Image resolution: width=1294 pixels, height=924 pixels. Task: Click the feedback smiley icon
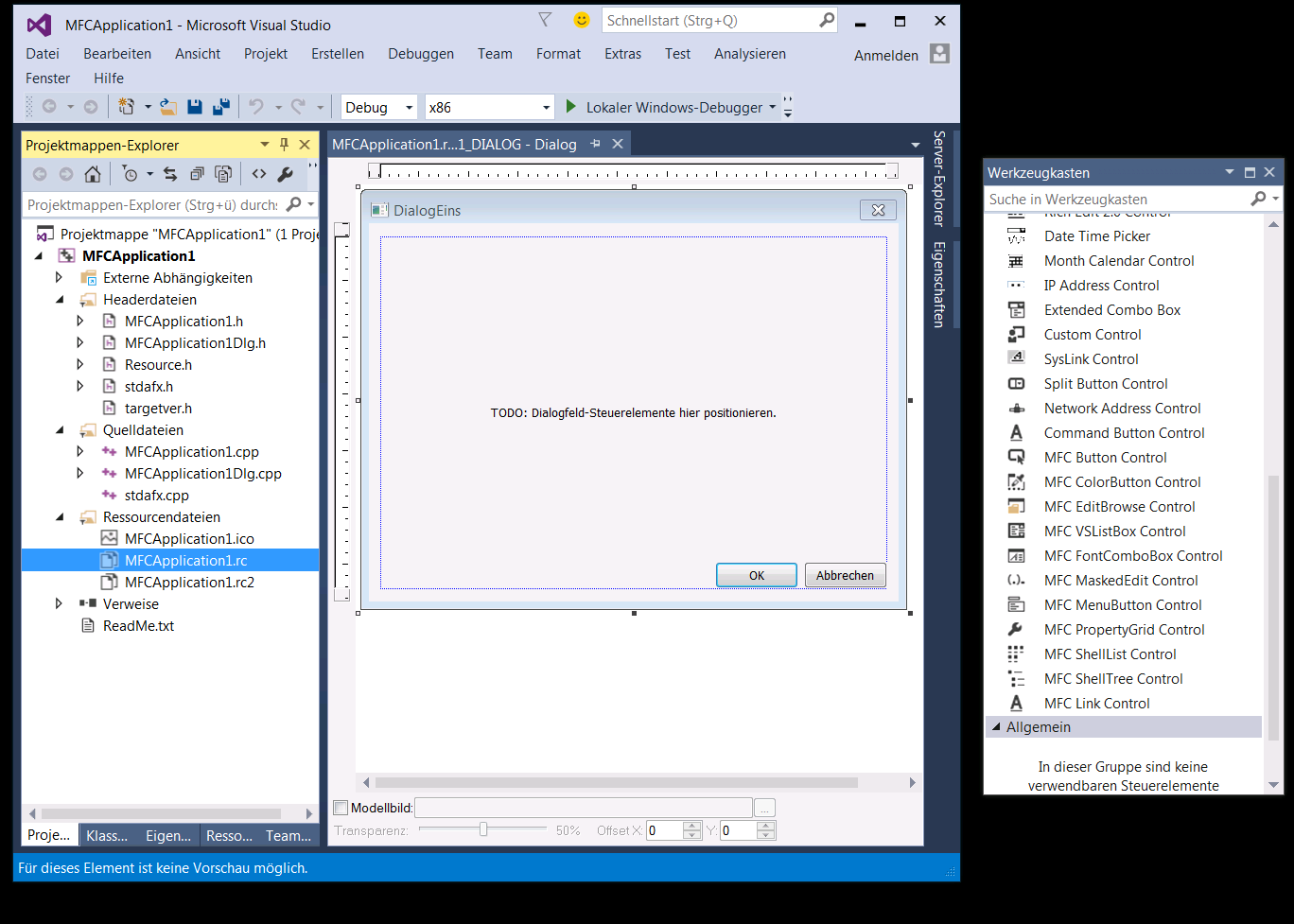coord(581,20)
